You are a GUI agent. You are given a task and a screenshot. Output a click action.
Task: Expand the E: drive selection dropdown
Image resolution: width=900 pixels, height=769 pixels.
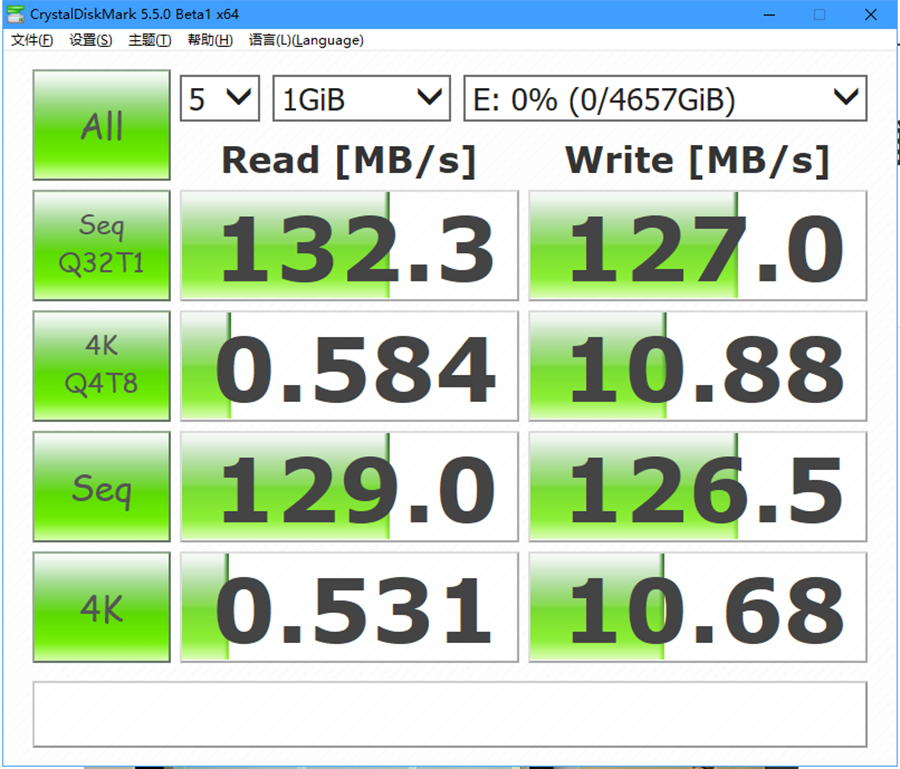664,99
